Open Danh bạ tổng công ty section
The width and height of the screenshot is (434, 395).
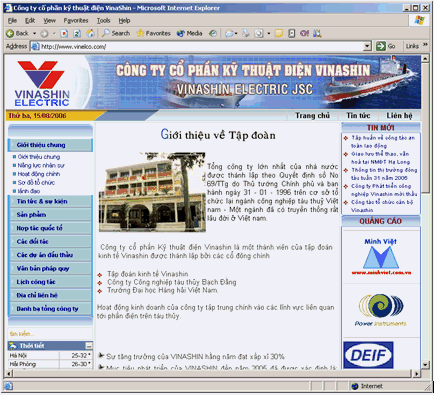tap(50, 309)
